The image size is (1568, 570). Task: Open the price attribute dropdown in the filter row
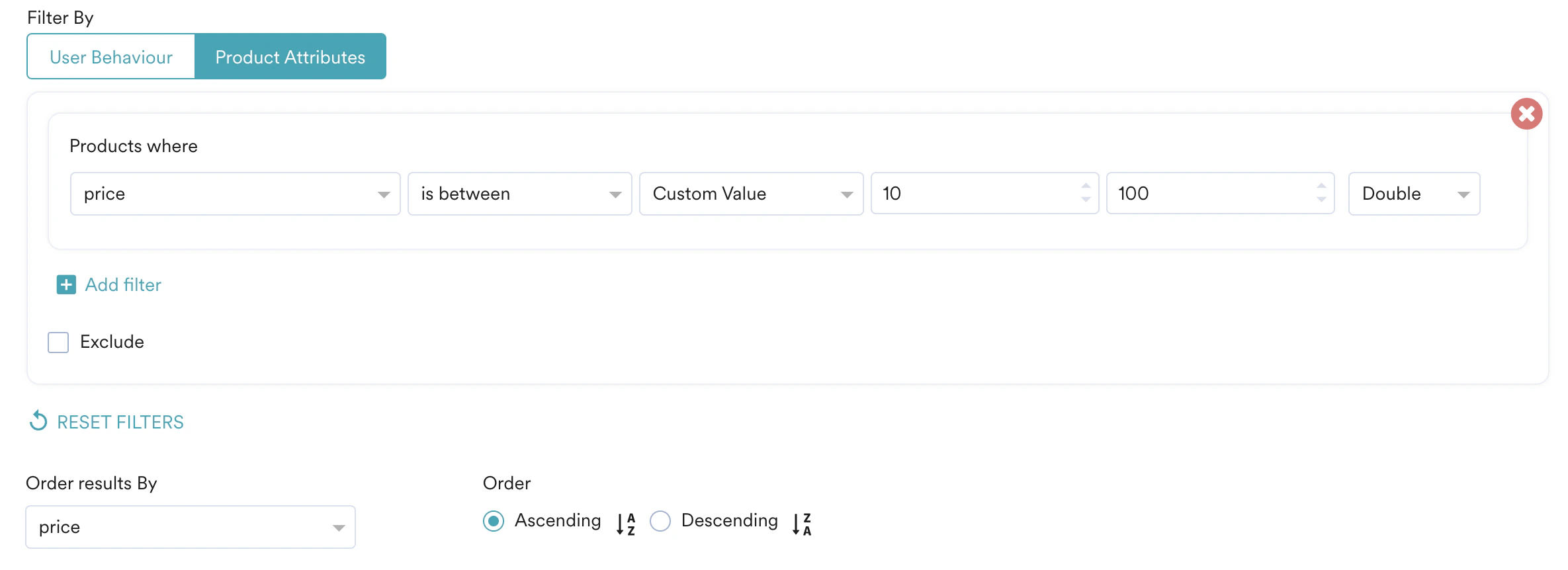pyautogui.click(x=236, y=194)
